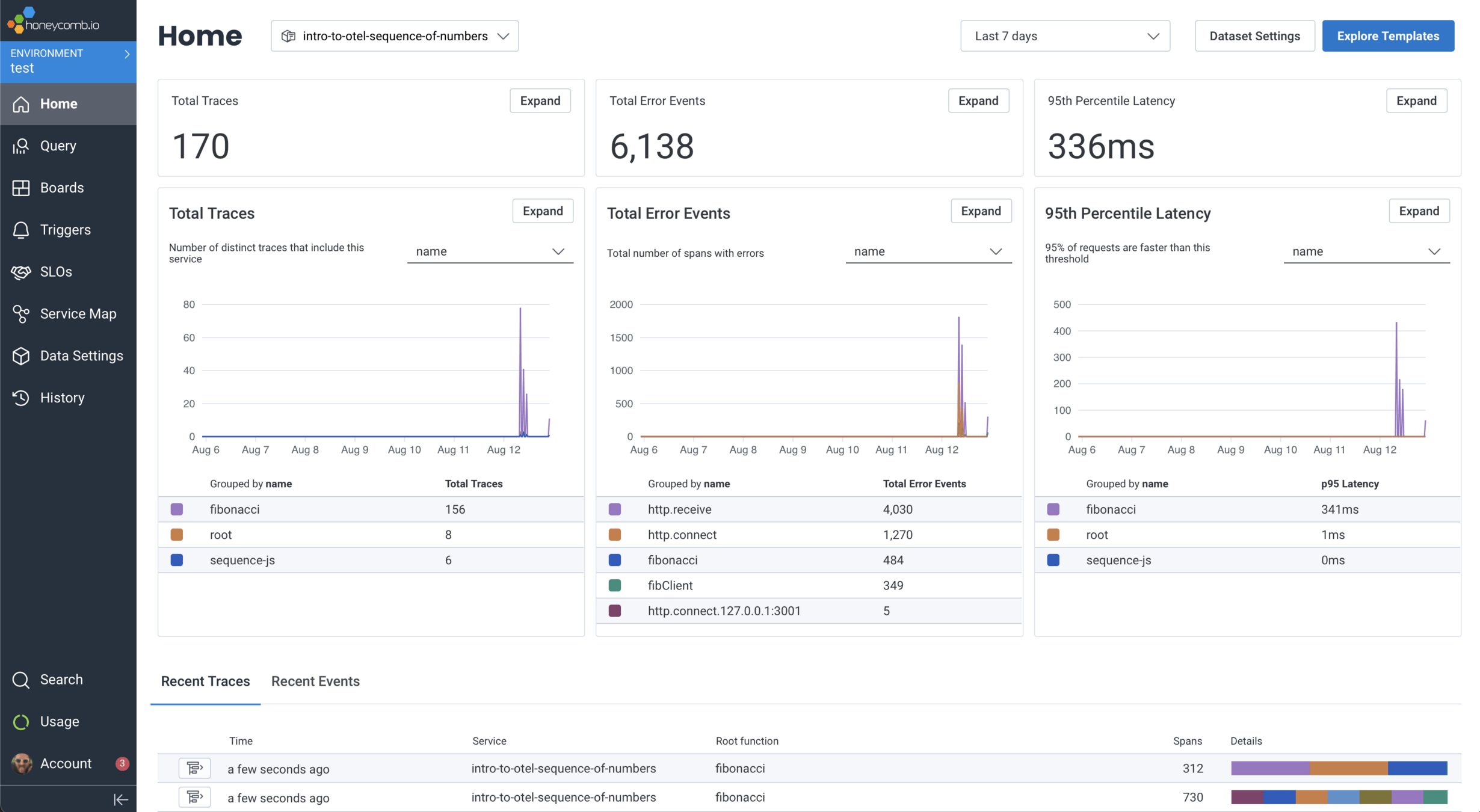Open Total Error Events group-by name dropdown
Viewport: 1480px width, 812px height.
[x=928, y=251]
